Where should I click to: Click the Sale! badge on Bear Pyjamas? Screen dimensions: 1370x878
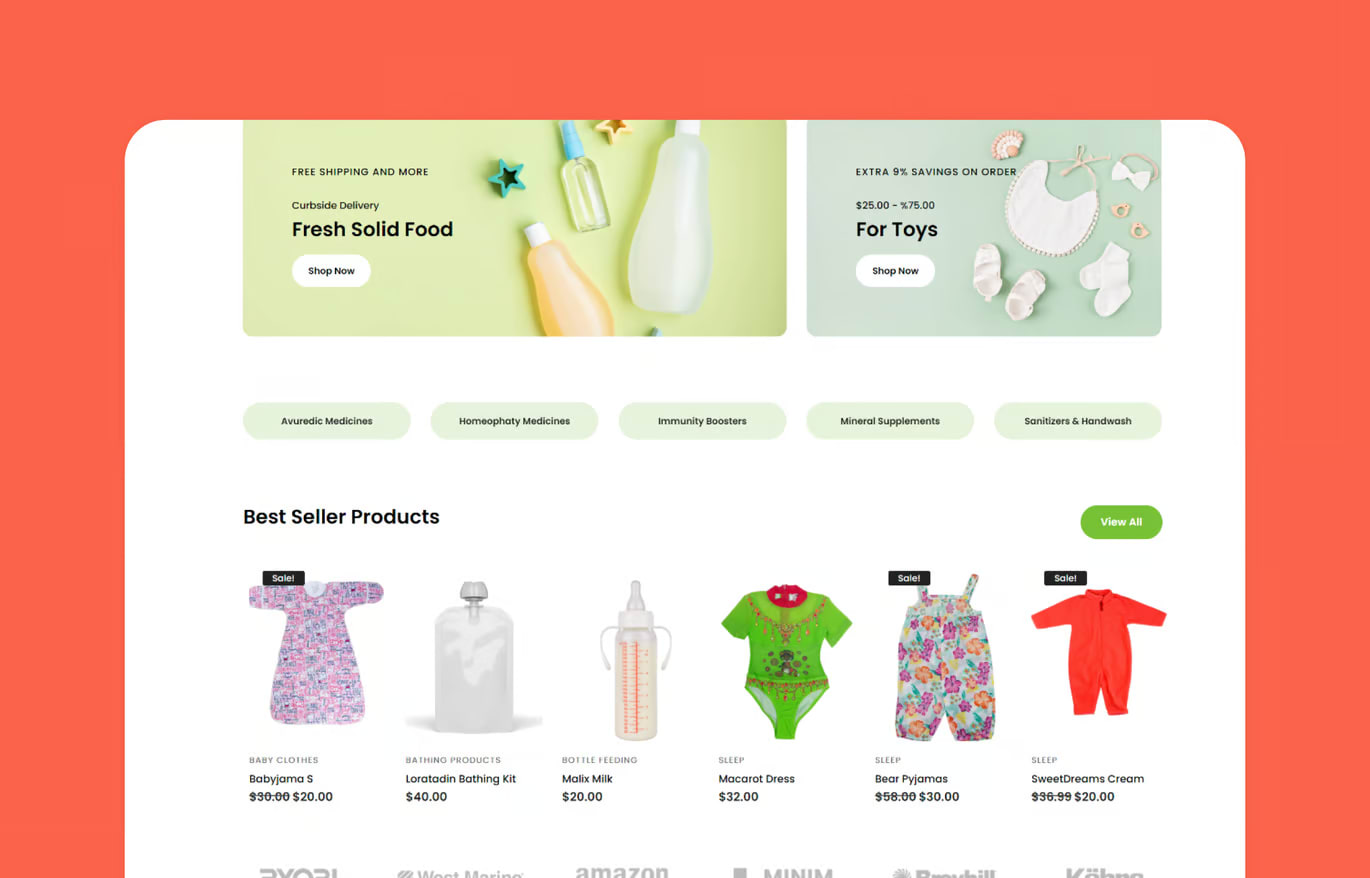(x=909, y=578)
